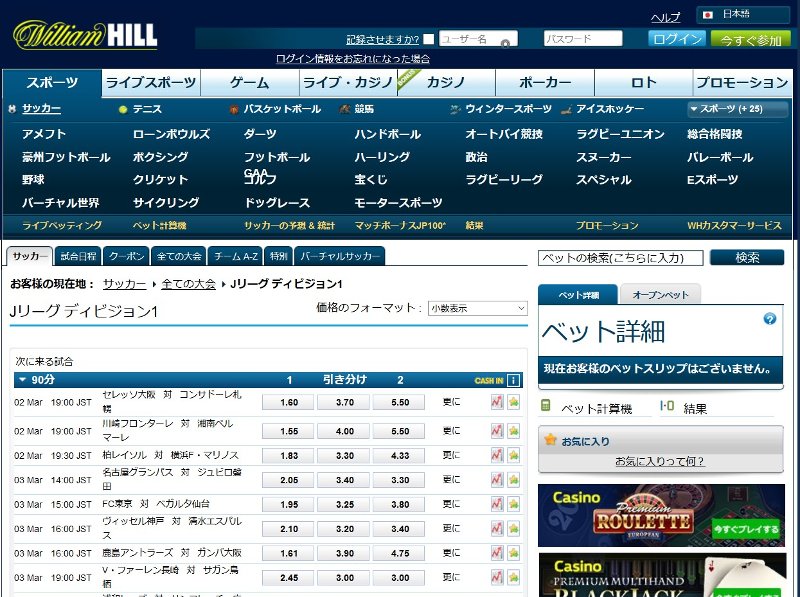Viewport: 800px width, 597px height.
Task: Switch to 試合日程 tab
Action: click(78, 256)
